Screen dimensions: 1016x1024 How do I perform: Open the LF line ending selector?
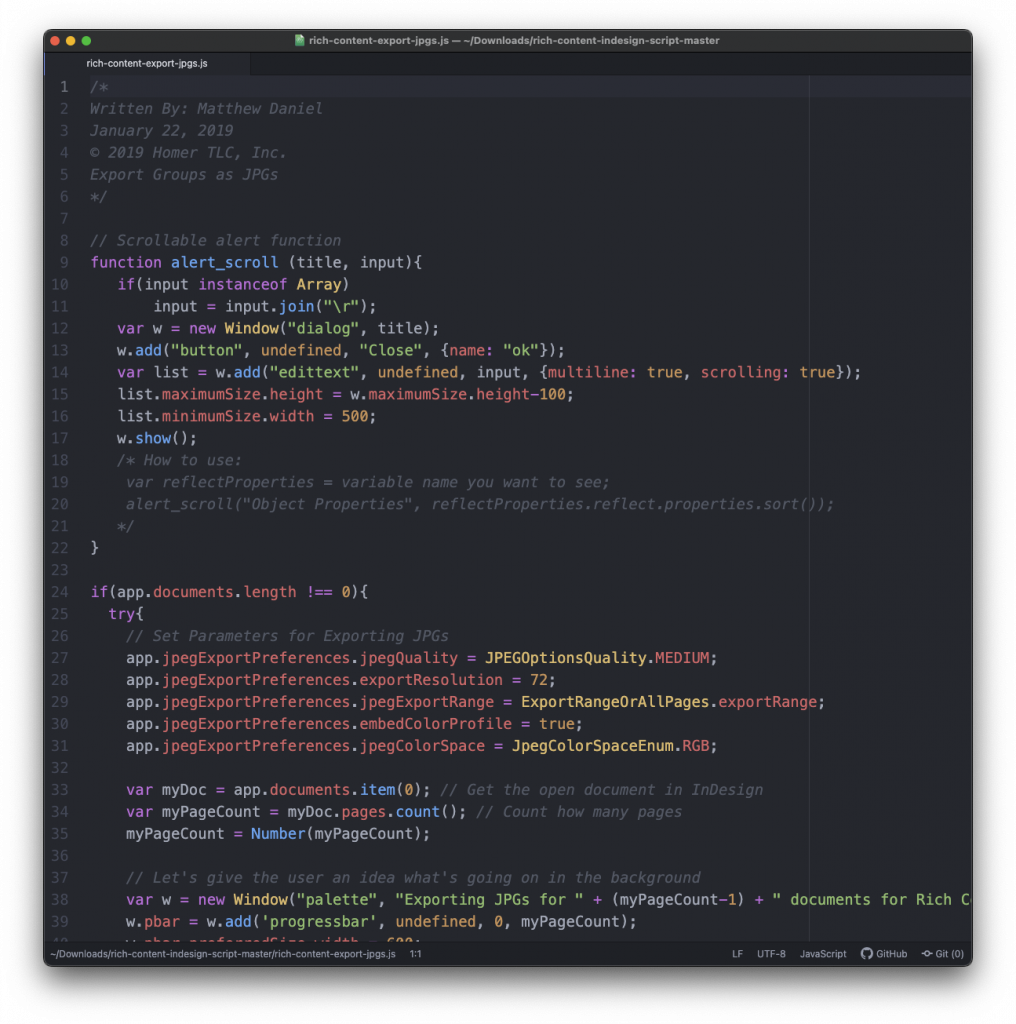click(737, 954)
